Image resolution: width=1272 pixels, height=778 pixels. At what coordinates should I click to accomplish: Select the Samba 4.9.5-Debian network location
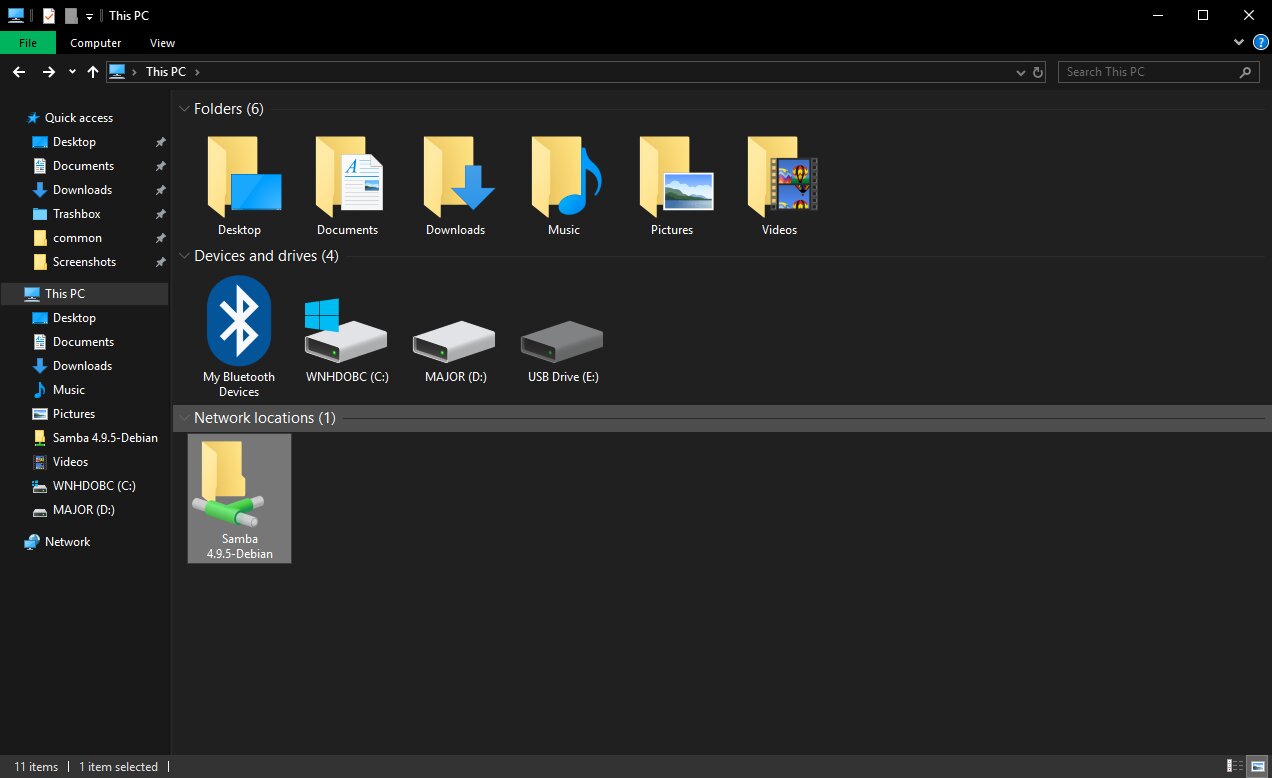tap(239, 498)
